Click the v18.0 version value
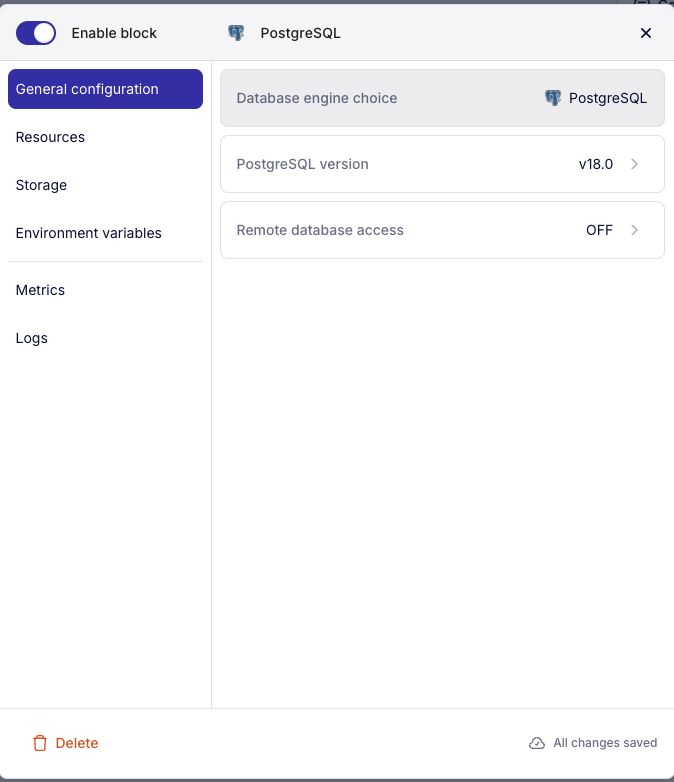674x782 pixels. [x=596, y=164]
